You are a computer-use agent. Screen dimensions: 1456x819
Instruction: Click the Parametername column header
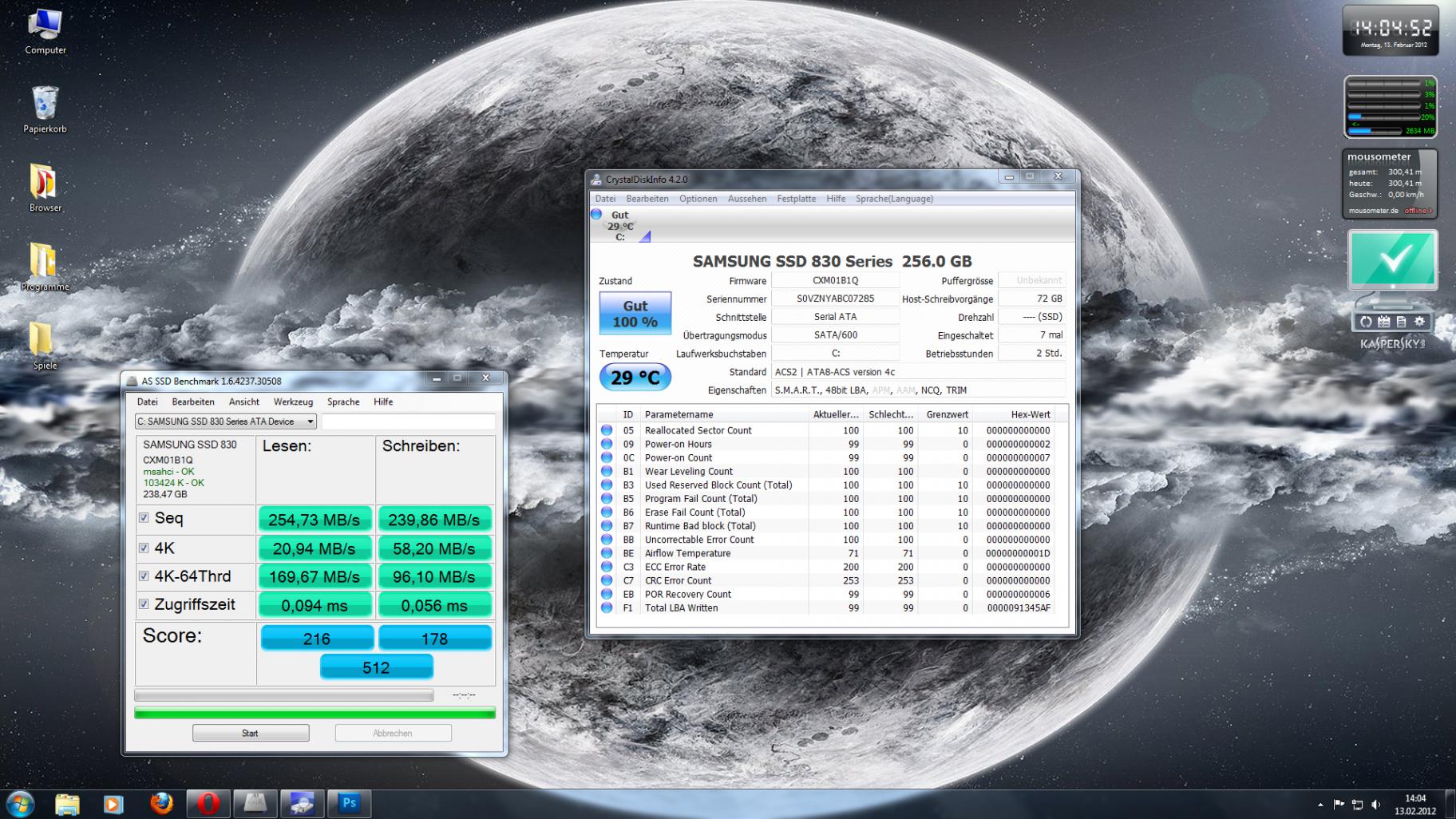click(725, 415)
